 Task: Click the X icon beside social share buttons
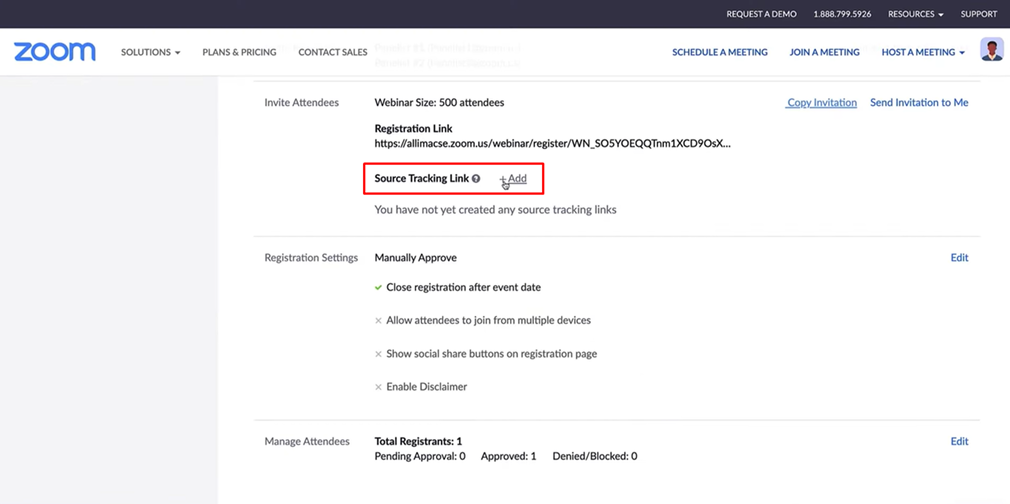(378, 354)
